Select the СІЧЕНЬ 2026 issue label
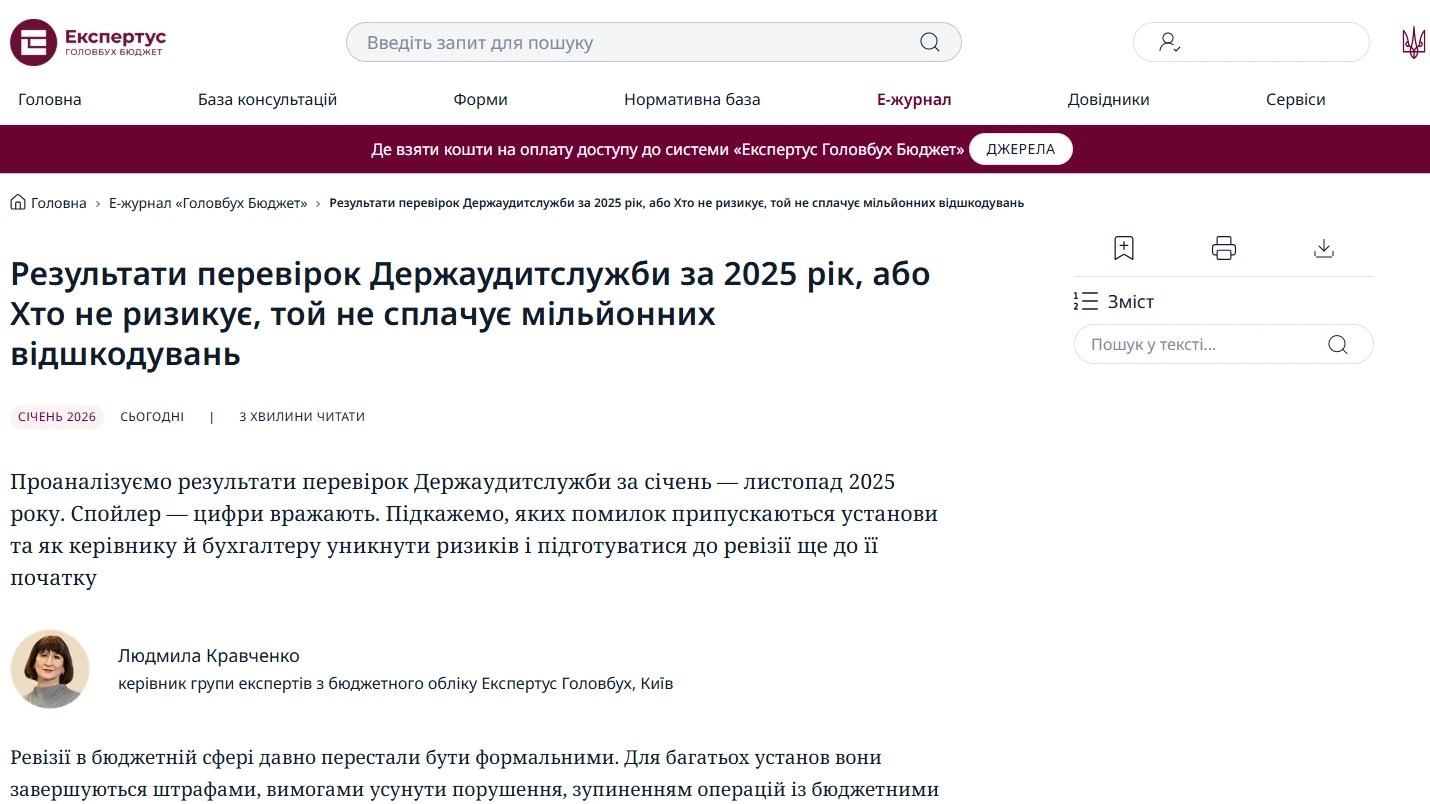Image resolution: width=1430 pixels, height=804 pixels. point(56,416)
